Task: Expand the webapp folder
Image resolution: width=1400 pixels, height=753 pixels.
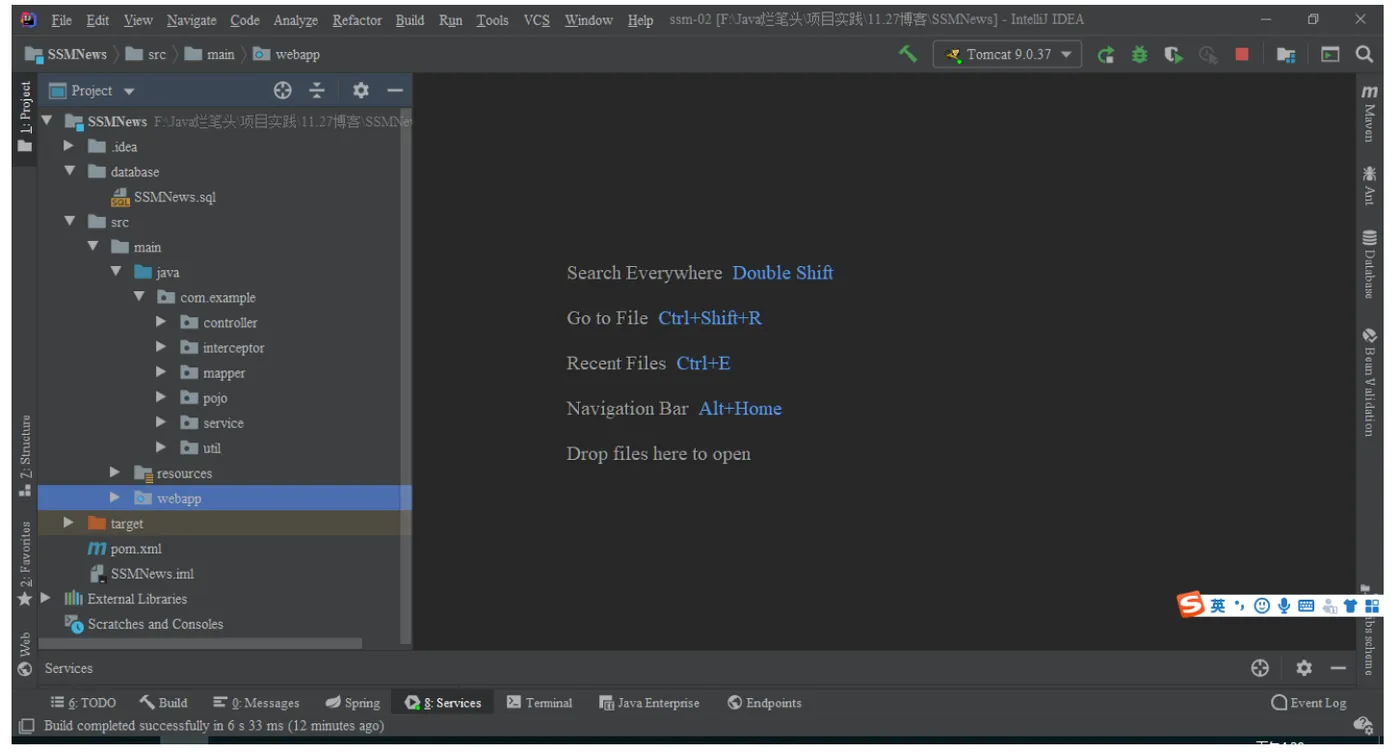Action: pyautogui.click(x=115, y=497)
